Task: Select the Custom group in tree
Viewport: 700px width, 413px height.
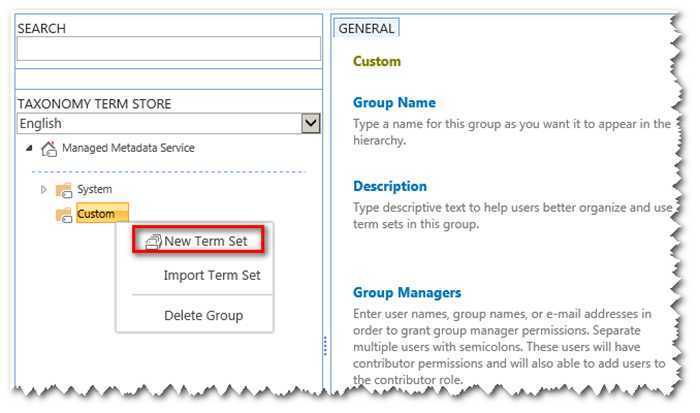Action: pos(102,213)
